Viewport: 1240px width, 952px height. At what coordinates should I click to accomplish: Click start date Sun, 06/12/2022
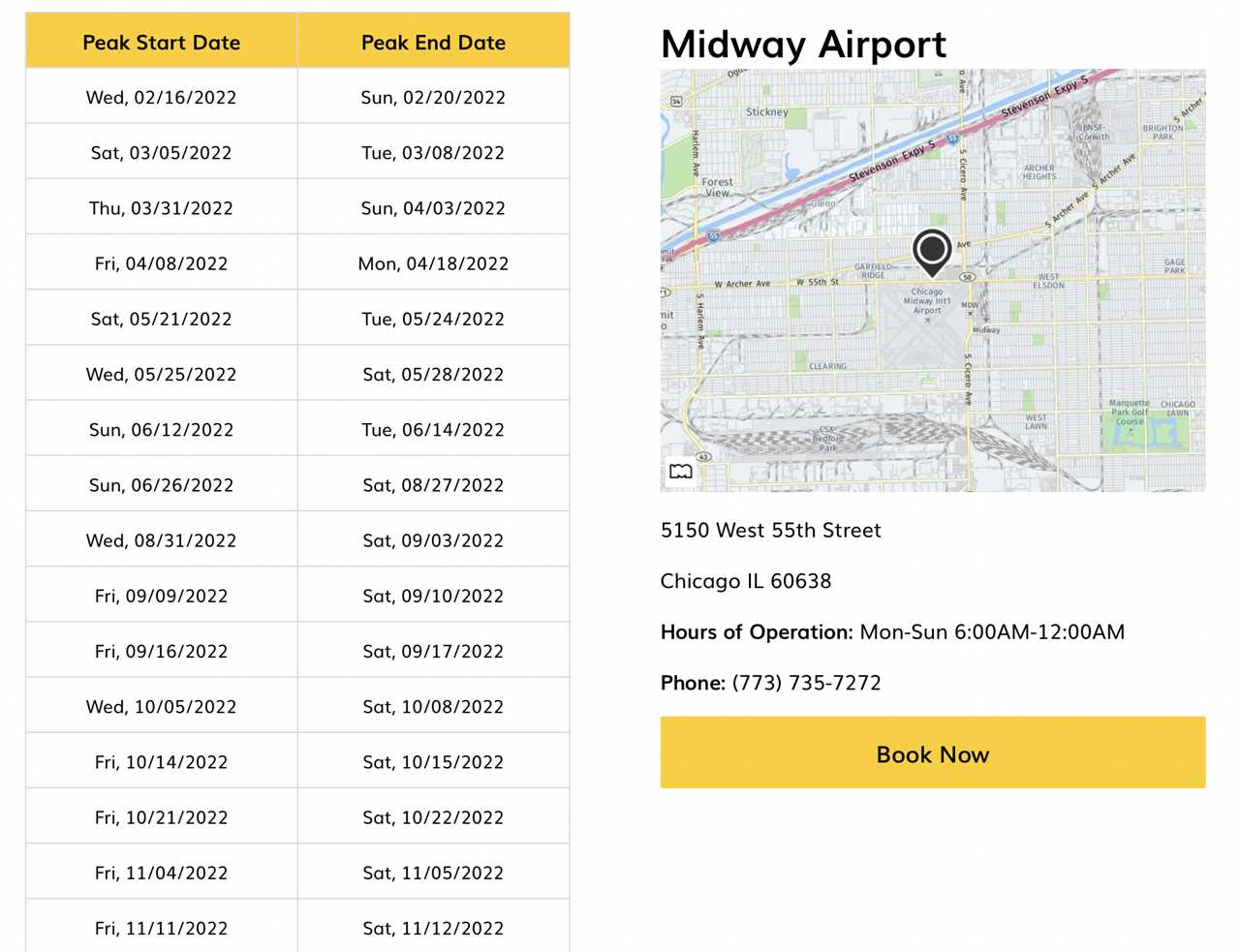pos(162,430)
